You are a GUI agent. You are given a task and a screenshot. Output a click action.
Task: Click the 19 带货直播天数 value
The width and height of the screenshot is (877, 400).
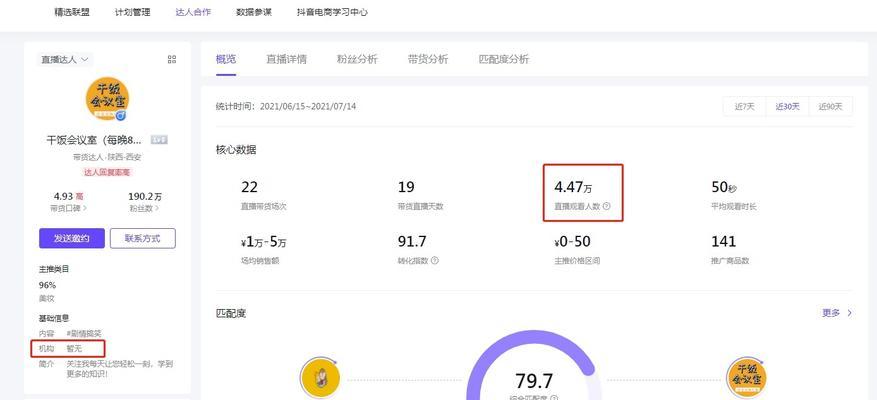point(406,187)
